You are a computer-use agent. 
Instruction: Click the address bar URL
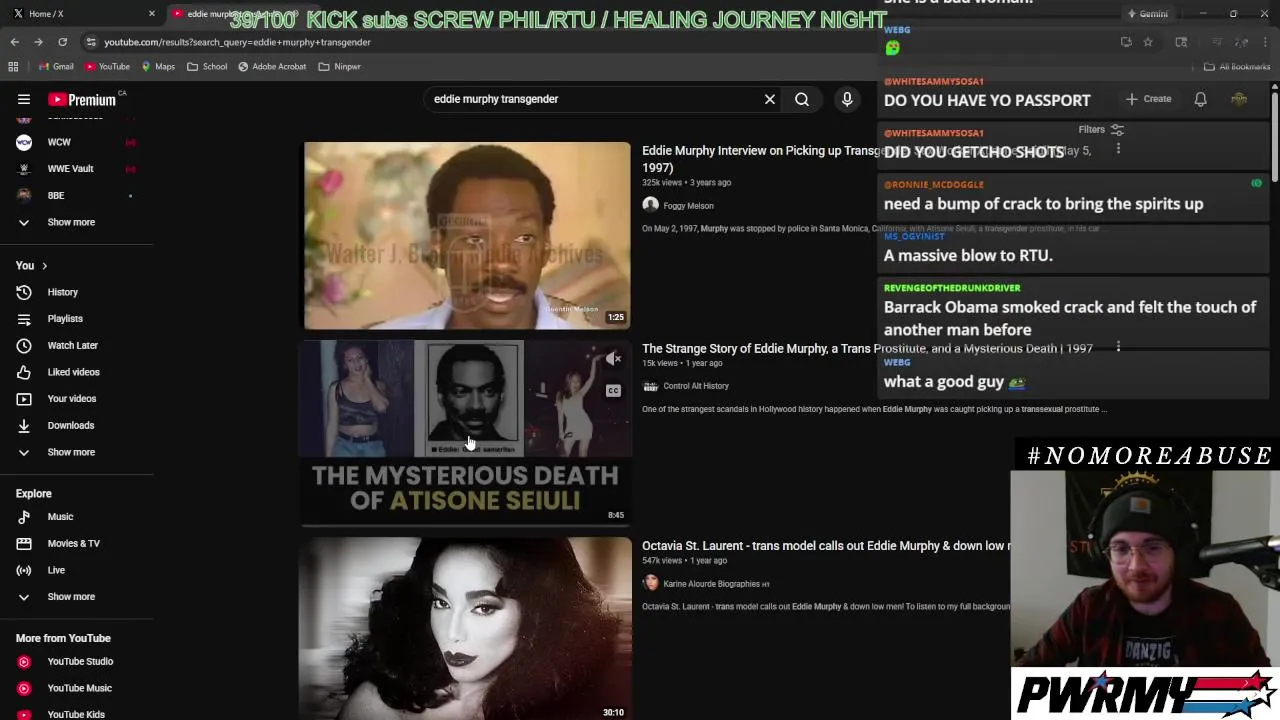[x=237, y=42]
